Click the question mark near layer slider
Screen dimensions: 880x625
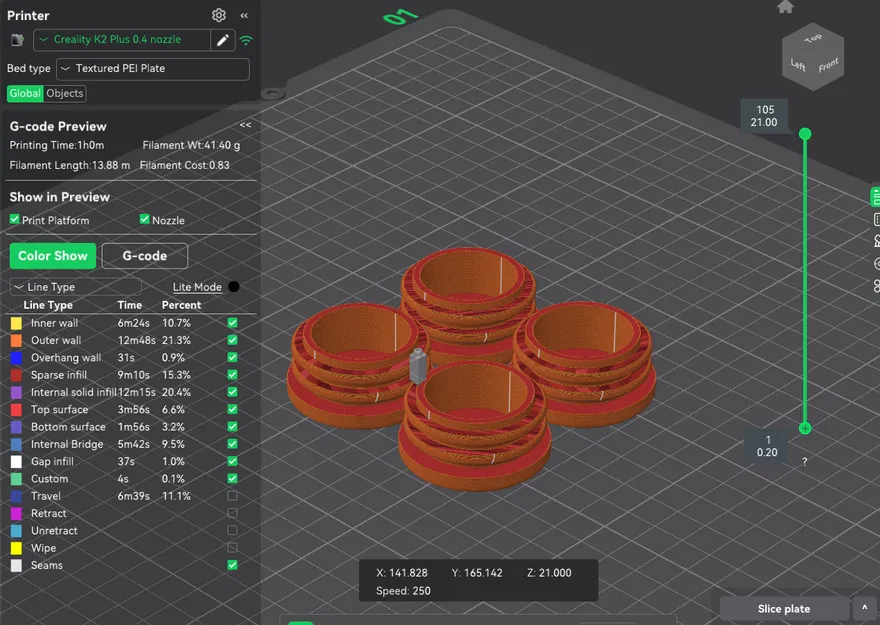804,462
